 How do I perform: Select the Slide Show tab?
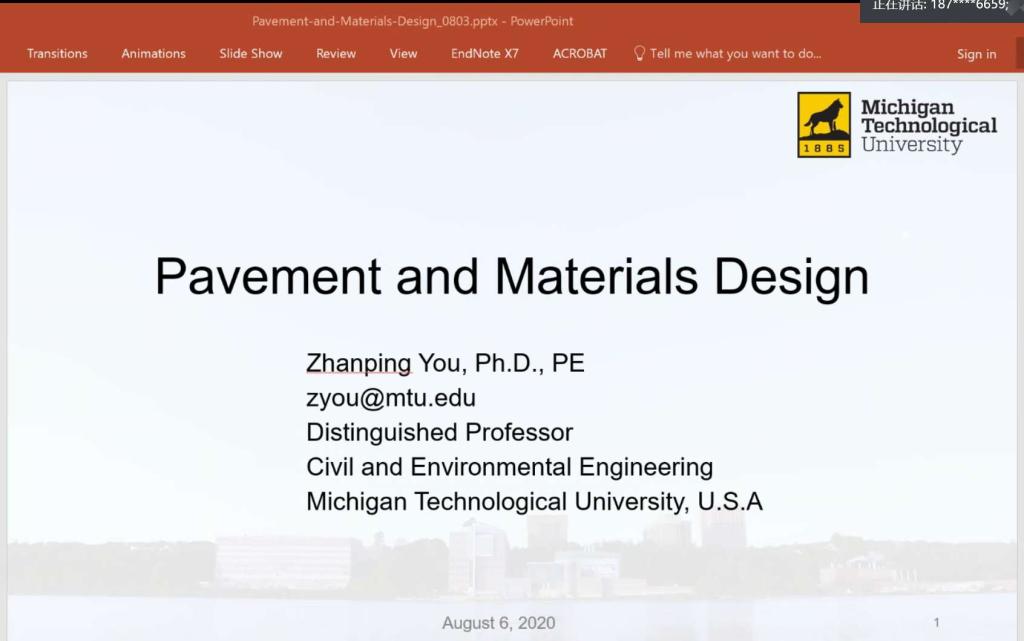(251, 54)
